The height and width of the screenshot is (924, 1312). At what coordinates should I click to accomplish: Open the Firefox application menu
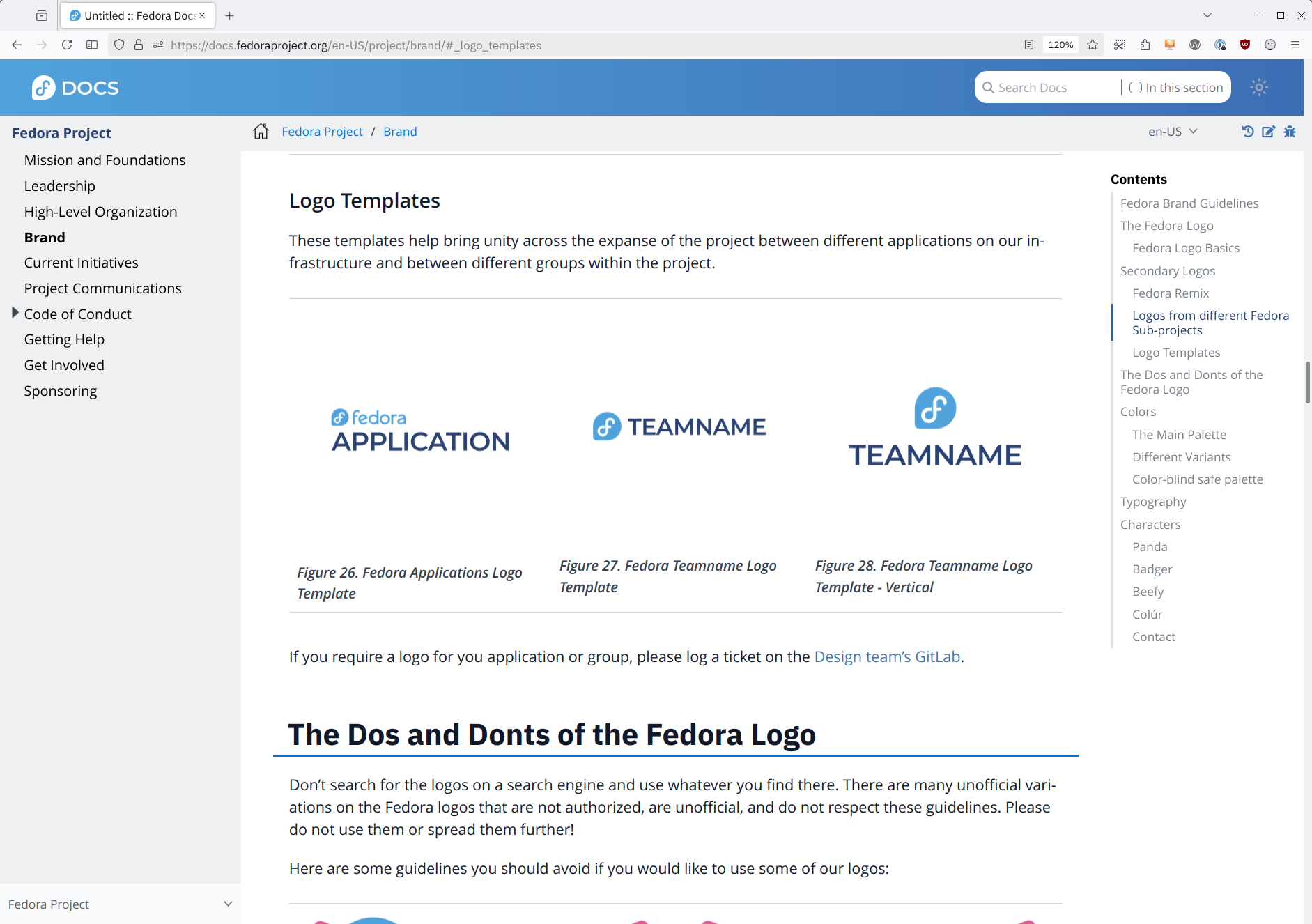click(1295, 45)
